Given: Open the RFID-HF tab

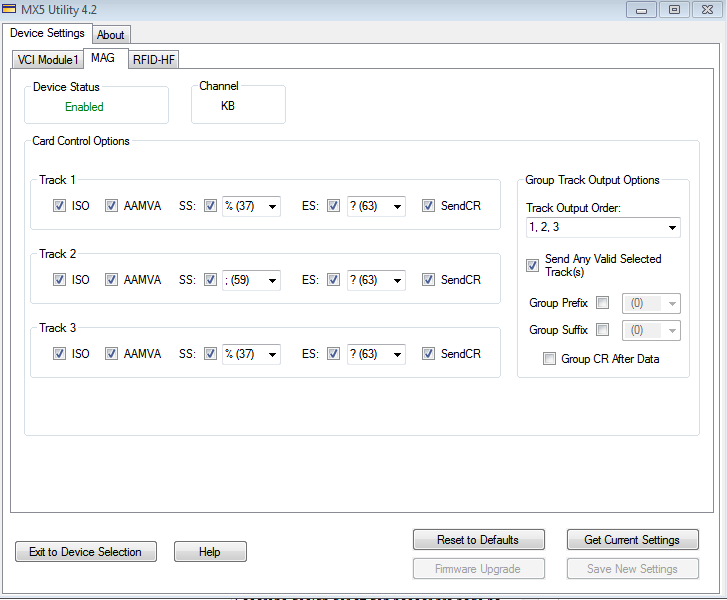Looking at the screenshot, I should coord(153,60).
